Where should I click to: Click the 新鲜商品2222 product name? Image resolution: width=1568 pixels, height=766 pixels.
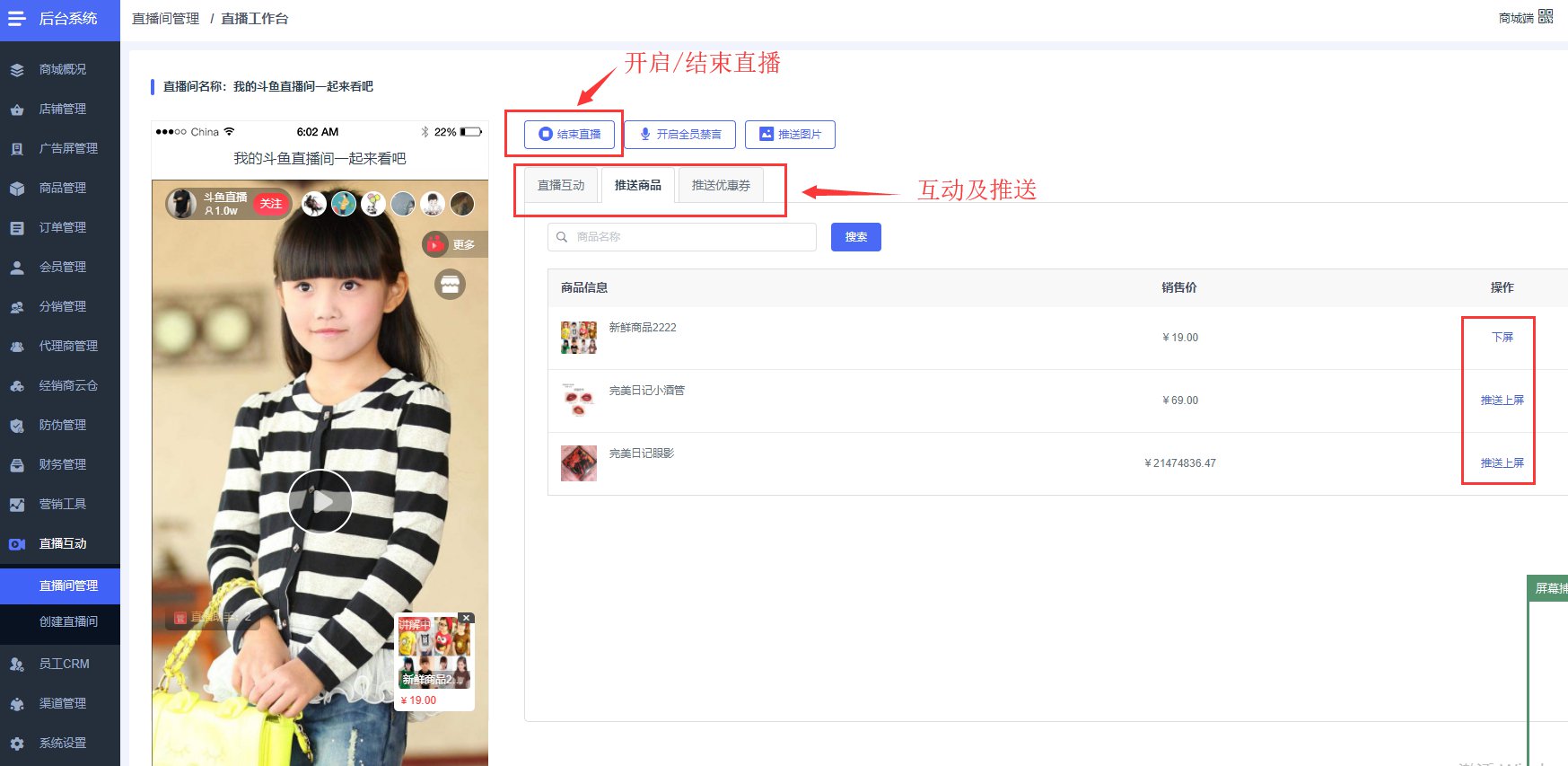click(643, 328)
